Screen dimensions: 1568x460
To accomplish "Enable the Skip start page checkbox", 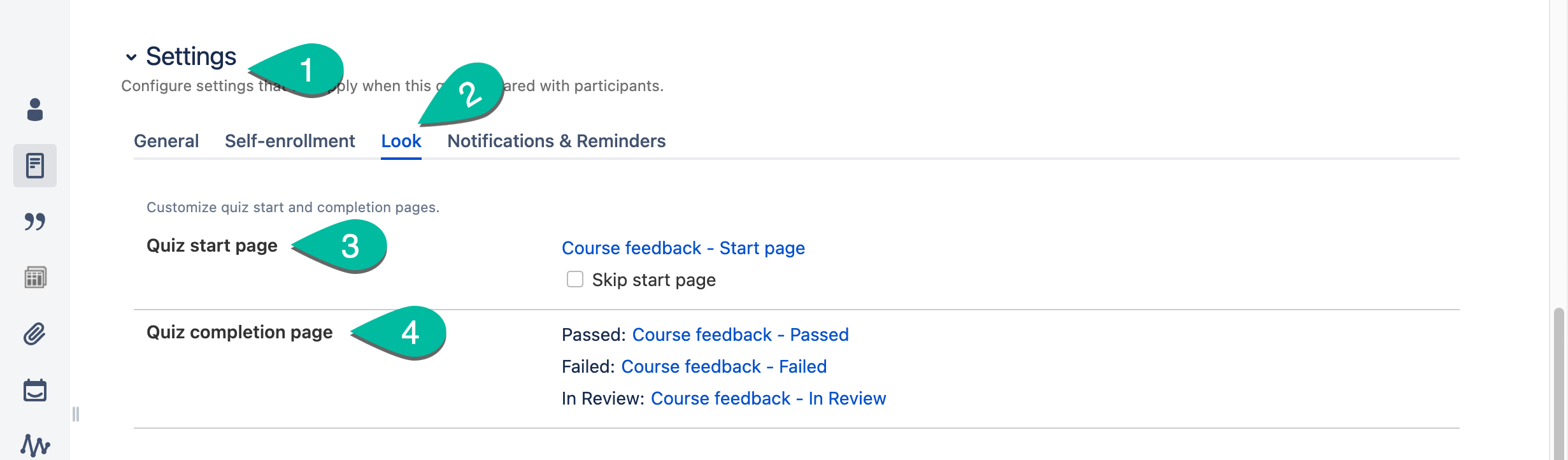I will [575, 279].
